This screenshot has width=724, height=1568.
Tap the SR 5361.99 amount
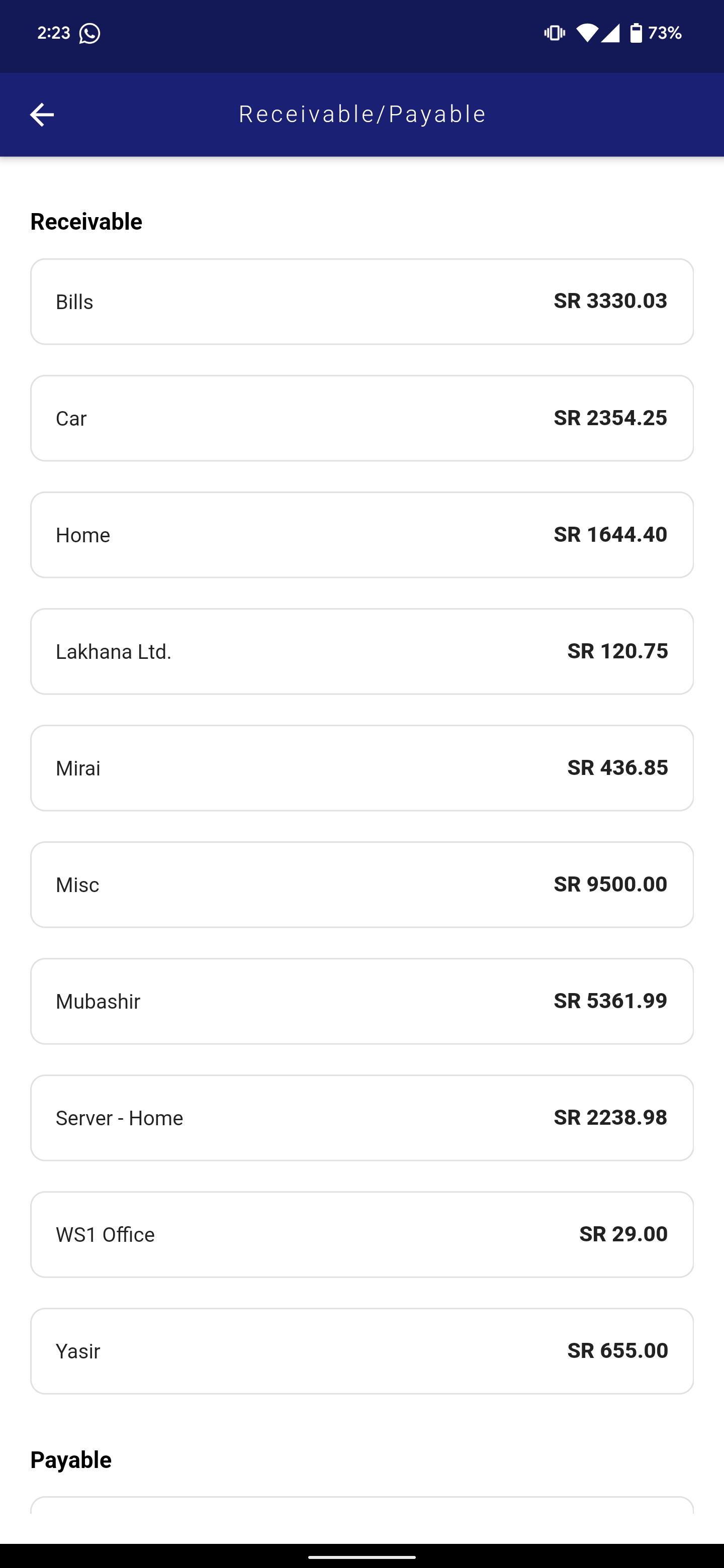point(610,1001)
